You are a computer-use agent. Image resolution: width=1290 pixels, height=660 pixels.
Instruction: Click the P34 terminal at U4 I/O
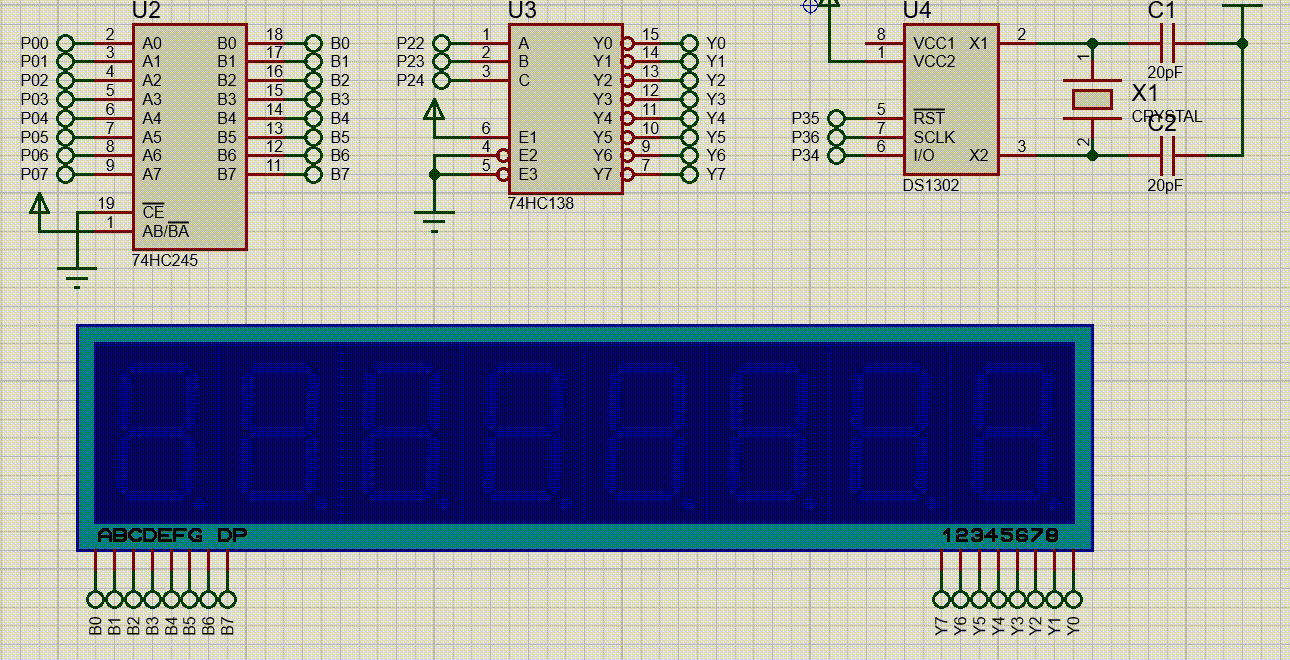(x=837, y=156)
